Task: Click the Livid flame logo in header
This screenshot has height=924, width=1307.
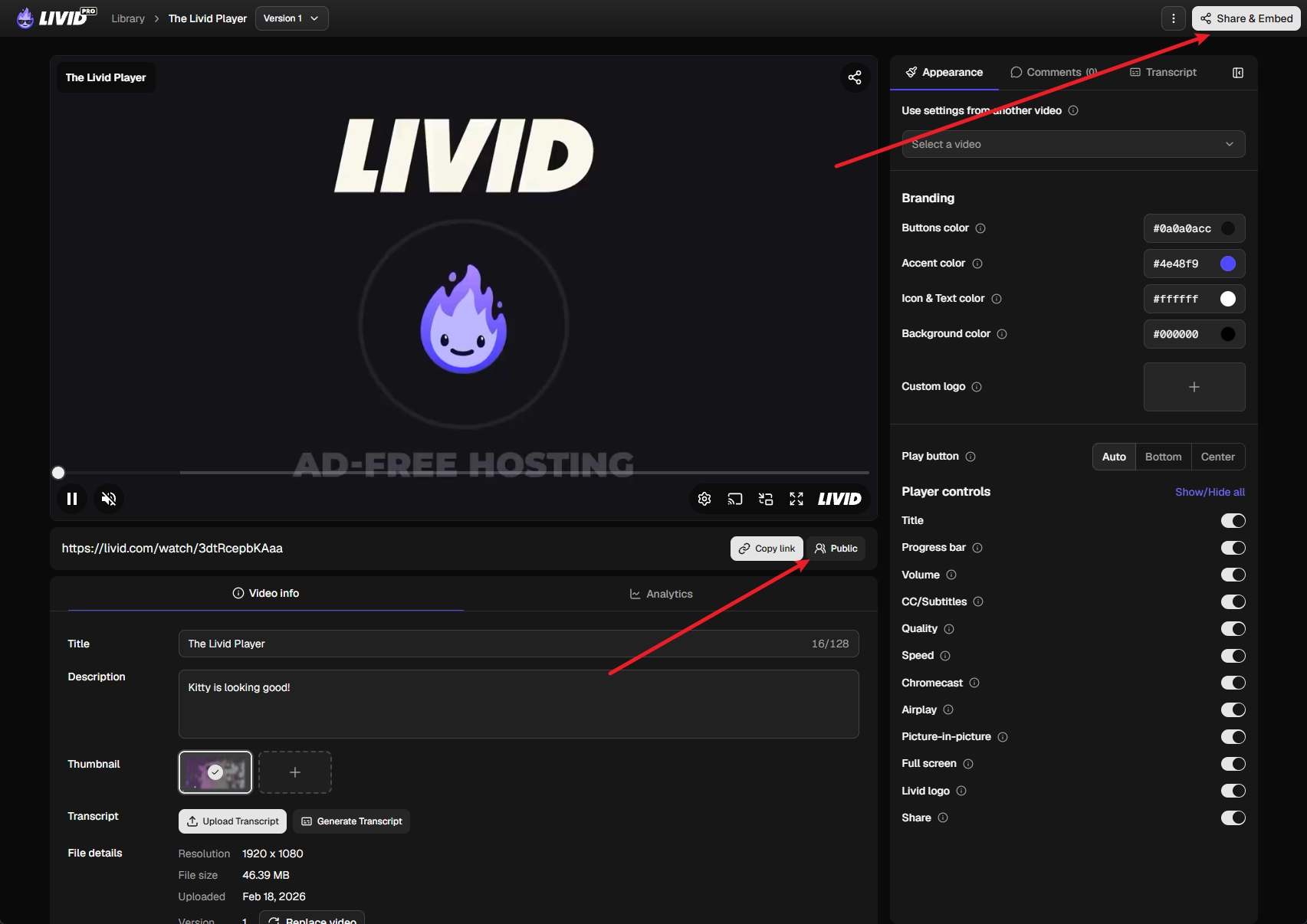Action: pos(25,18)
